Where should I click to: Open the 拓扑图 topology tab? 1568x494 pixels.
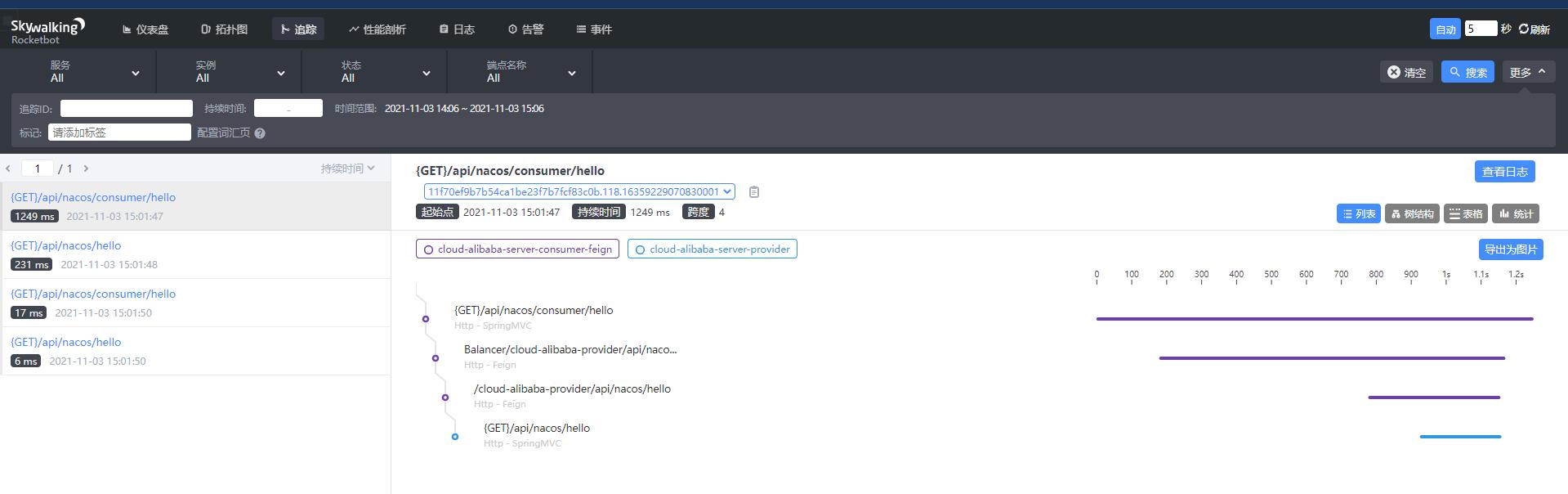point(224,29)
